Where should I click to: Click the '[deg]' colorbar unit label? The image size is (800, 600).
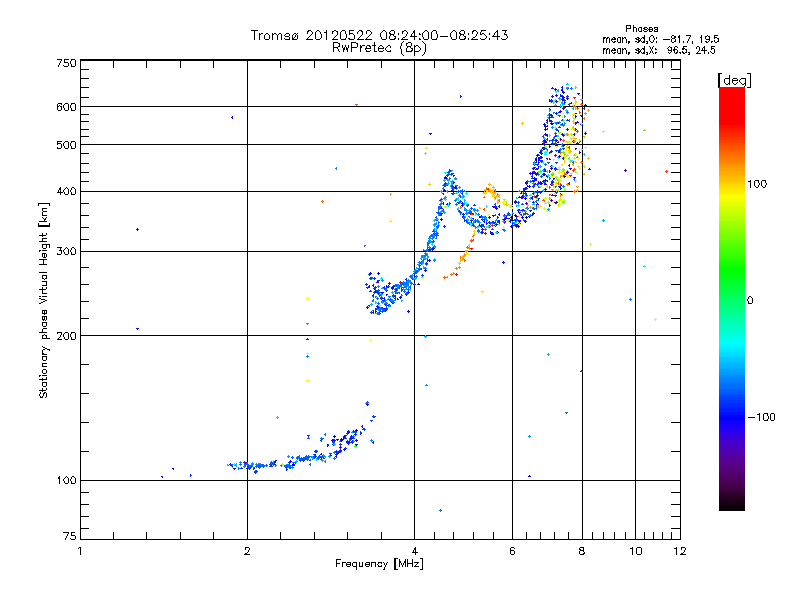(x=734, y=80)
